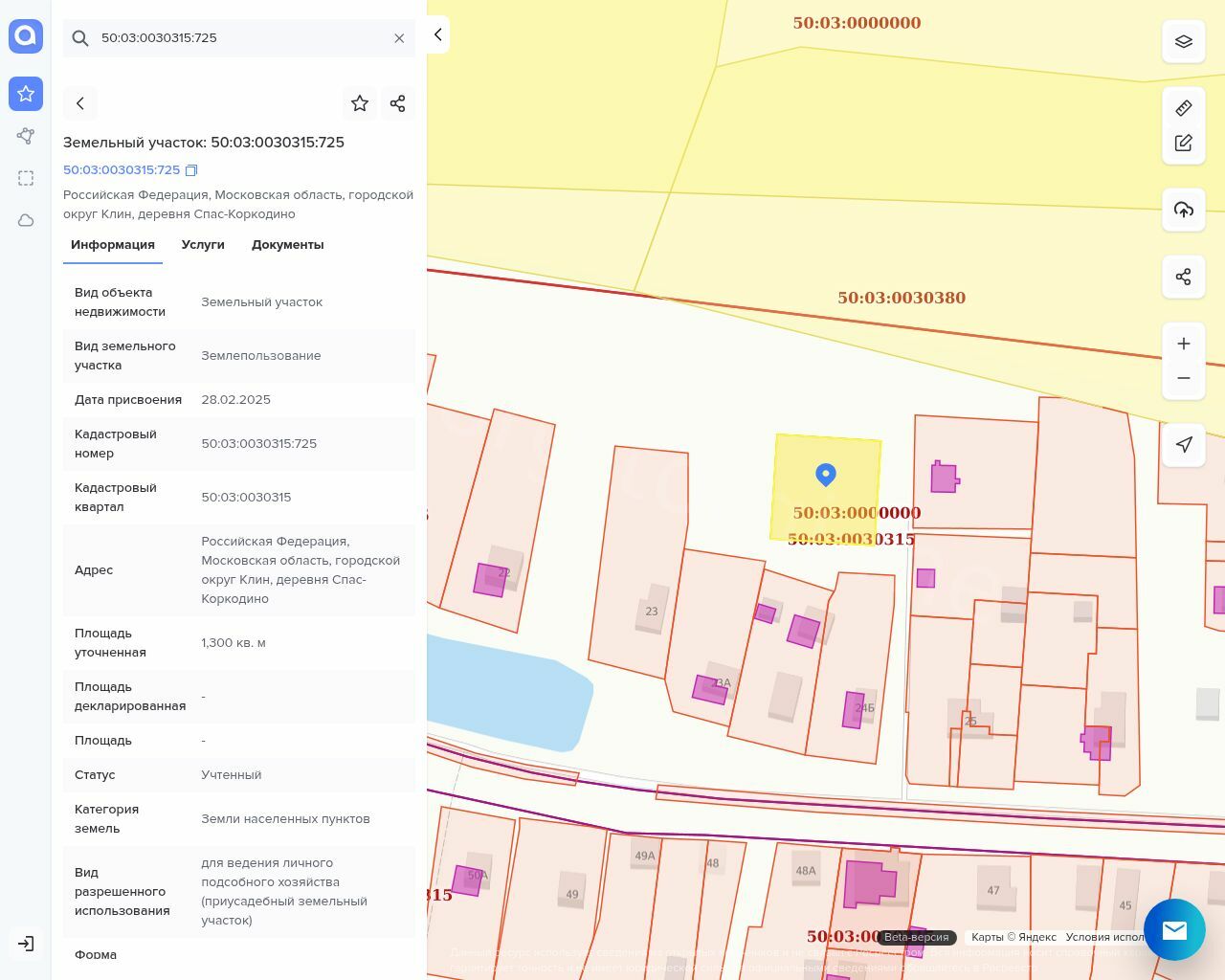Image resolution: width=1225 pixels, height=980 pixels.
Task: Zoom out on the map
Action: coord(1183,378)
